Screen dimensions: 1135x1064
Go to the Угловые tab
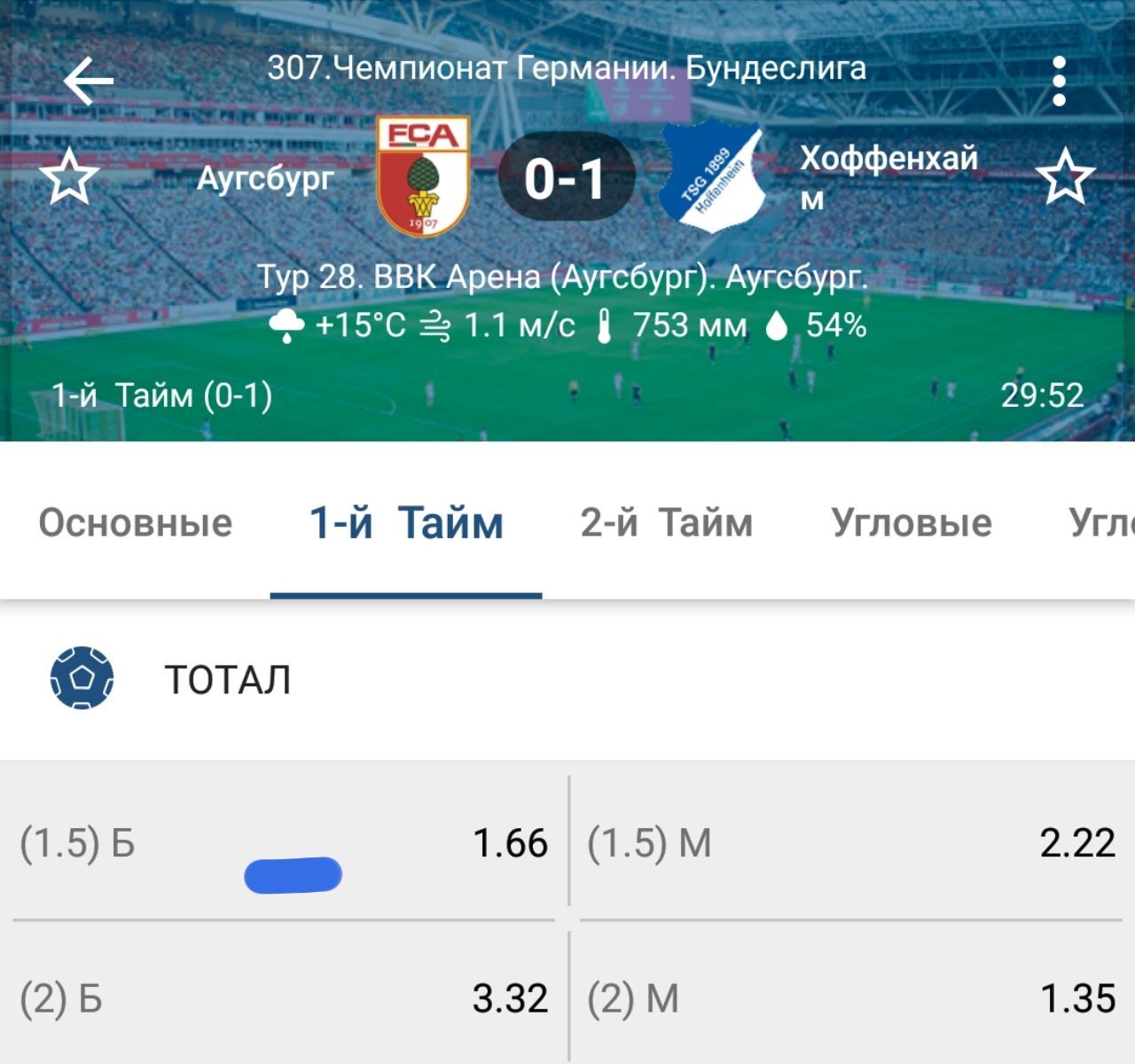(x=912, y=522)
